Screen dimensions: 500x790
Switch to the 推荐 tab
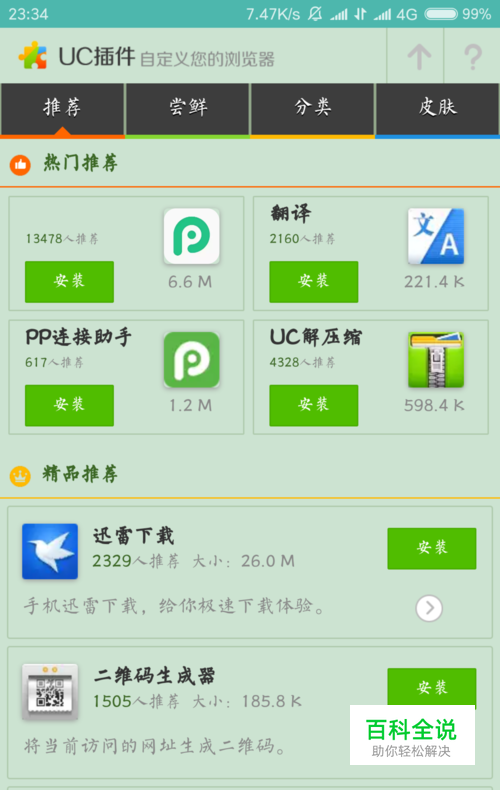[x=62, y=110]
